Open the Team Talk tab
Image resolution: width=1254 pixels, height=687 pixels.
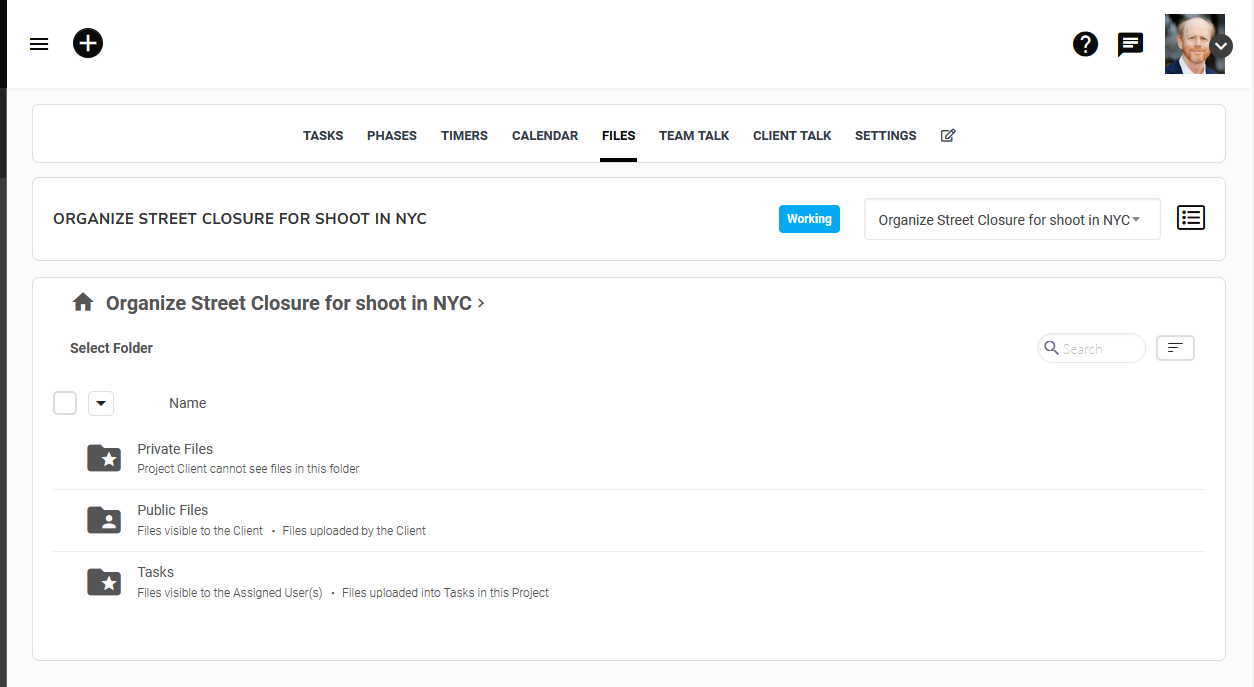(x=694, y=135)
